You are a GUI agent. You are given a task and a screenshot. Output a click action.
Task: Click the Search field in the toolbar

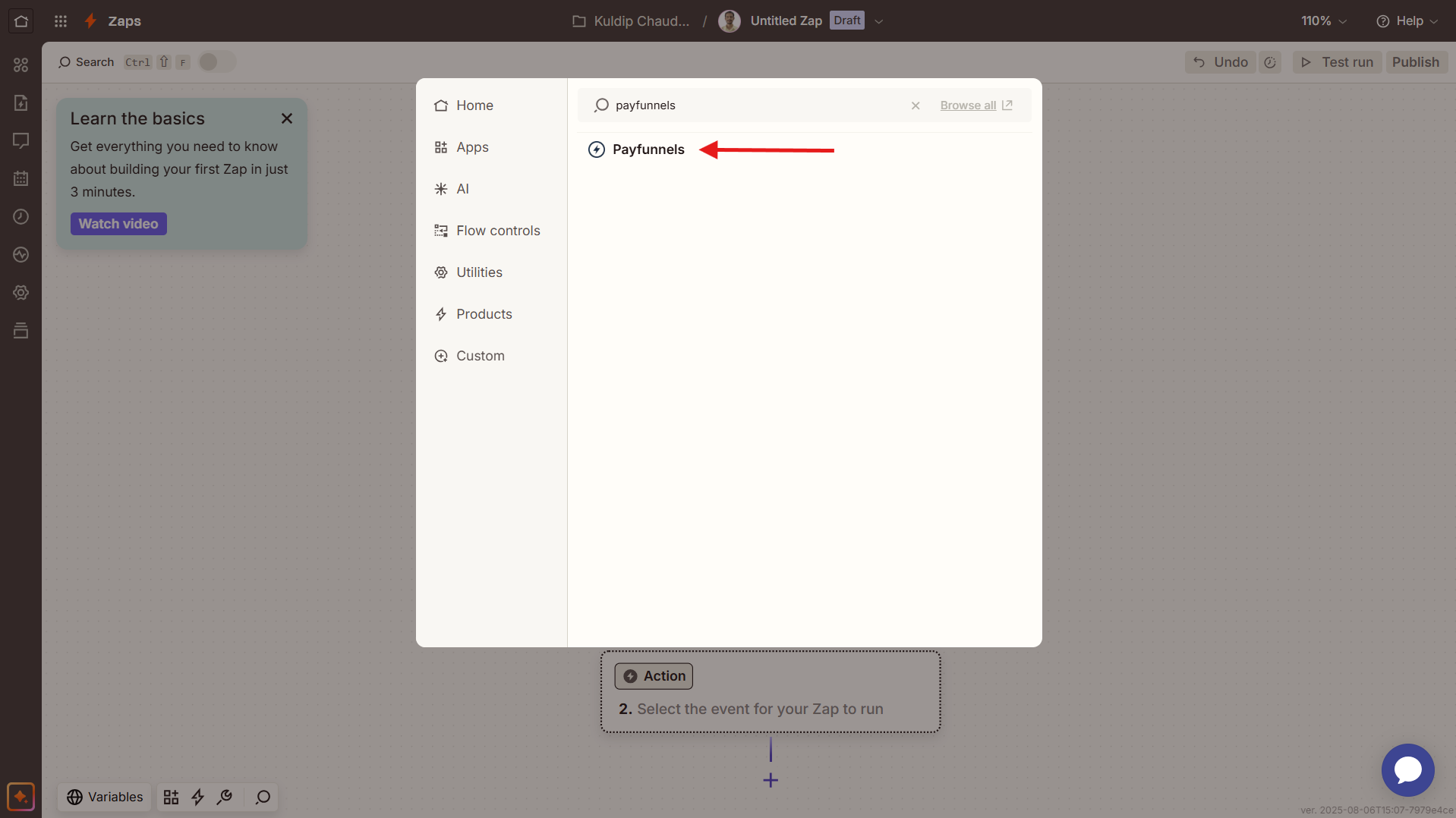[x=87, y=62]
